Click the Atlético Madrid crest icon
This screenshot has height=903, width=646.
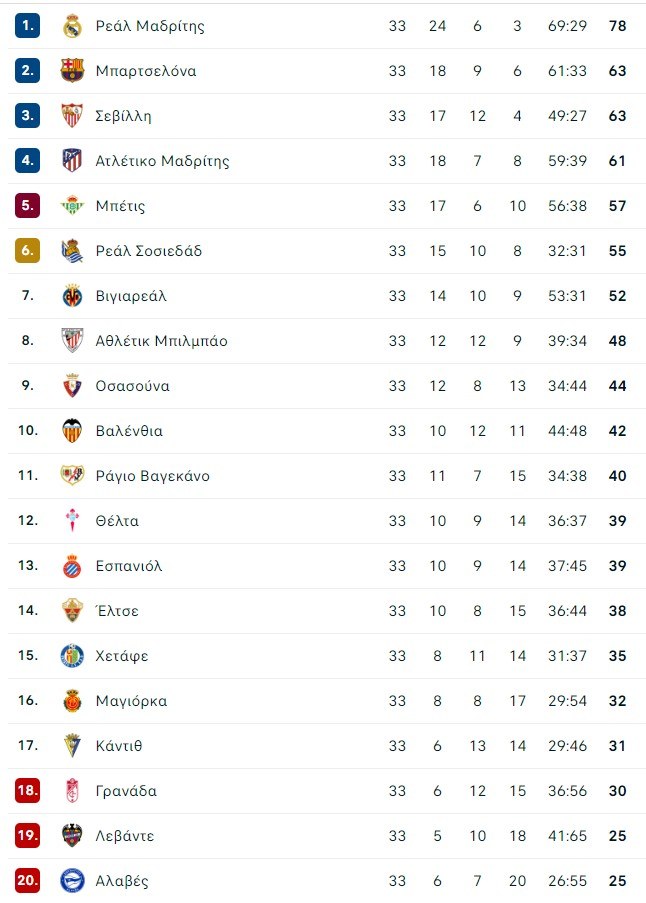tap(72, 161)
